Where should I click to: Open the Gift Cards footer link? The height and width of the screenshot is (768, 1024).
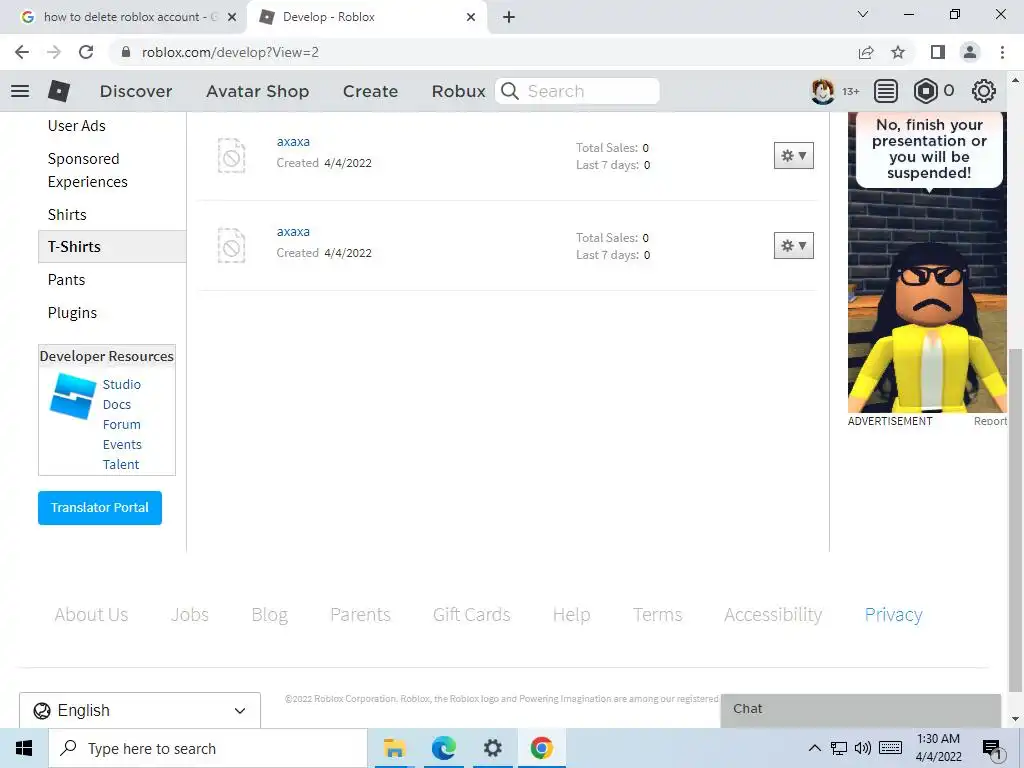(472, 615)
